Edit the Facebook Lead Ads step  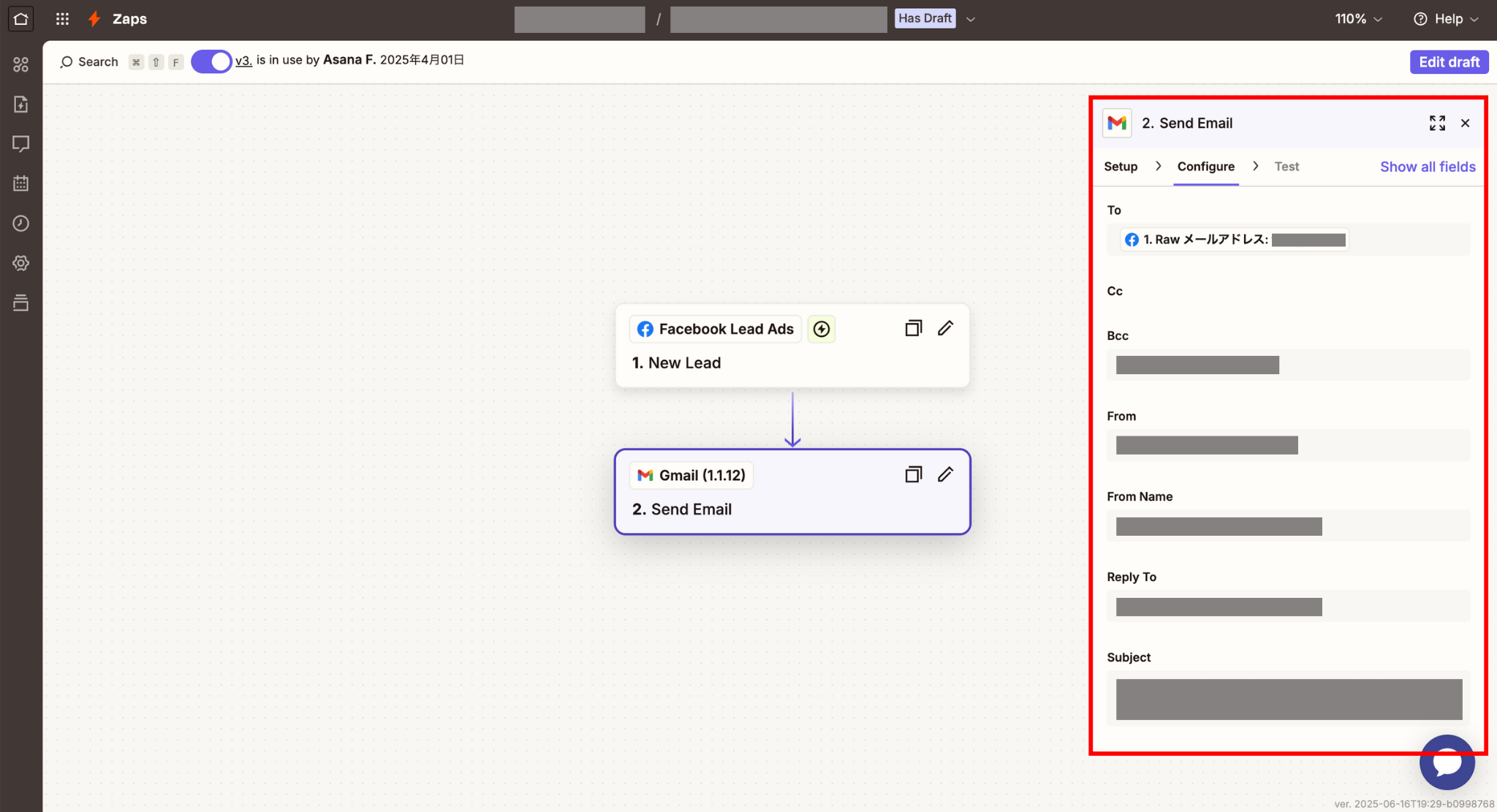pyautogui.click(x=945, y=328)
